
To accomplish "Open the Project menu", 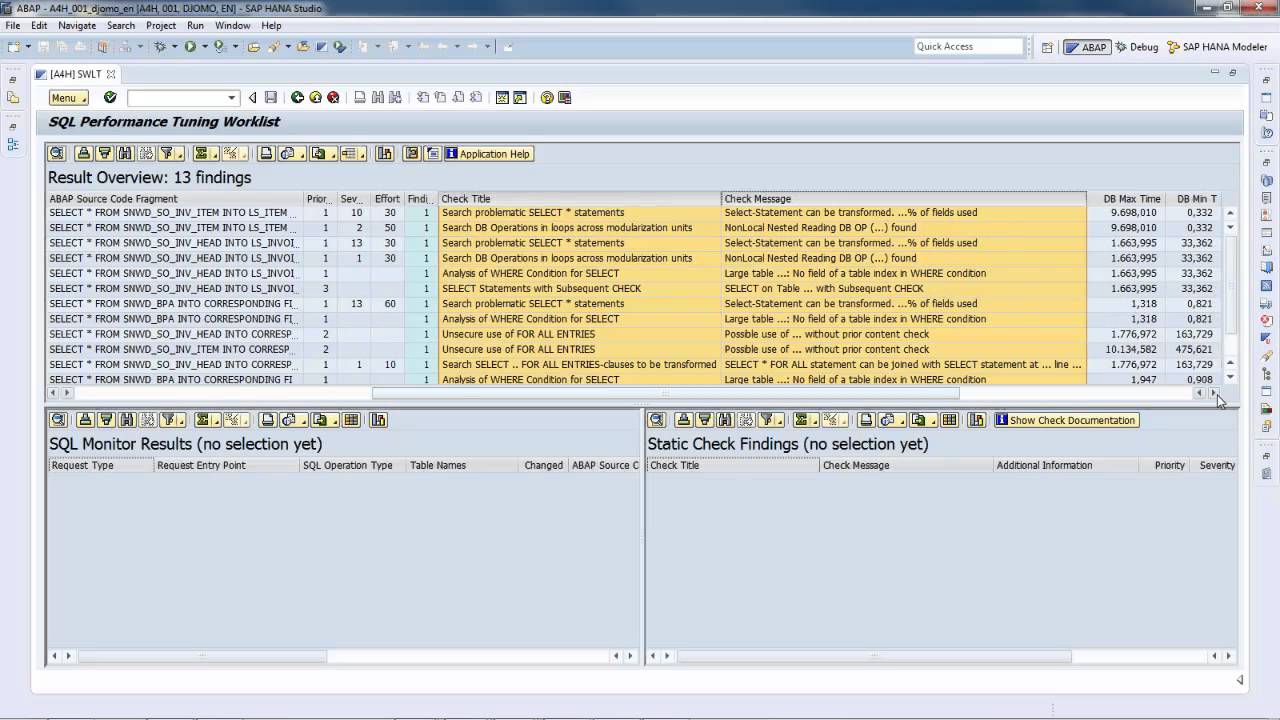I will [x=161, y=25].
